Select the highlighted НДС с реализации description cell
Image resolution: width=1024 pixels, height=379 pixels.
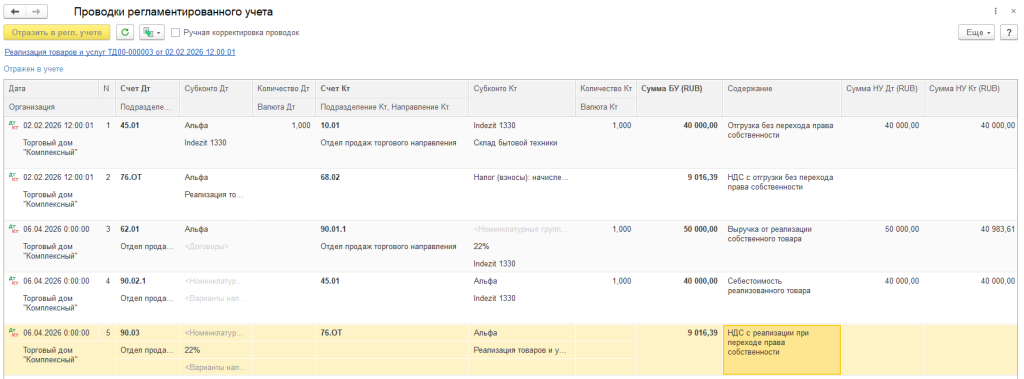(782, 350)
